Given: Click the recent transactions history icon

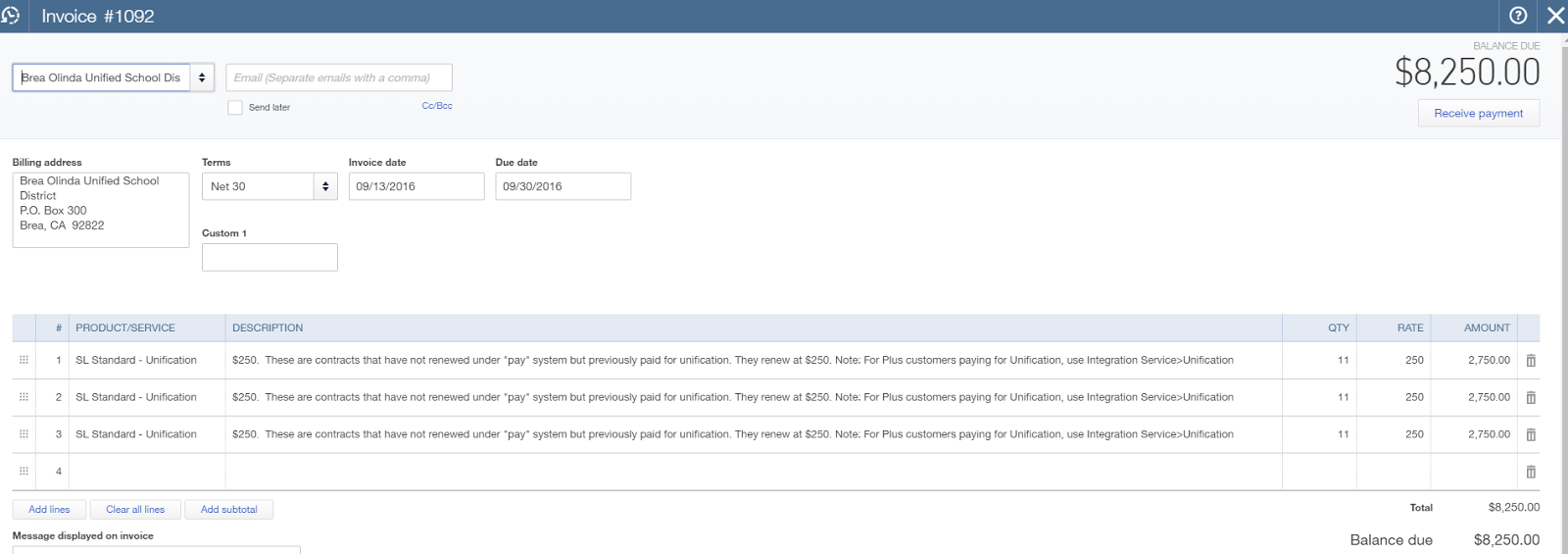Looking at the screenshot, I should (x=11, y=16).
